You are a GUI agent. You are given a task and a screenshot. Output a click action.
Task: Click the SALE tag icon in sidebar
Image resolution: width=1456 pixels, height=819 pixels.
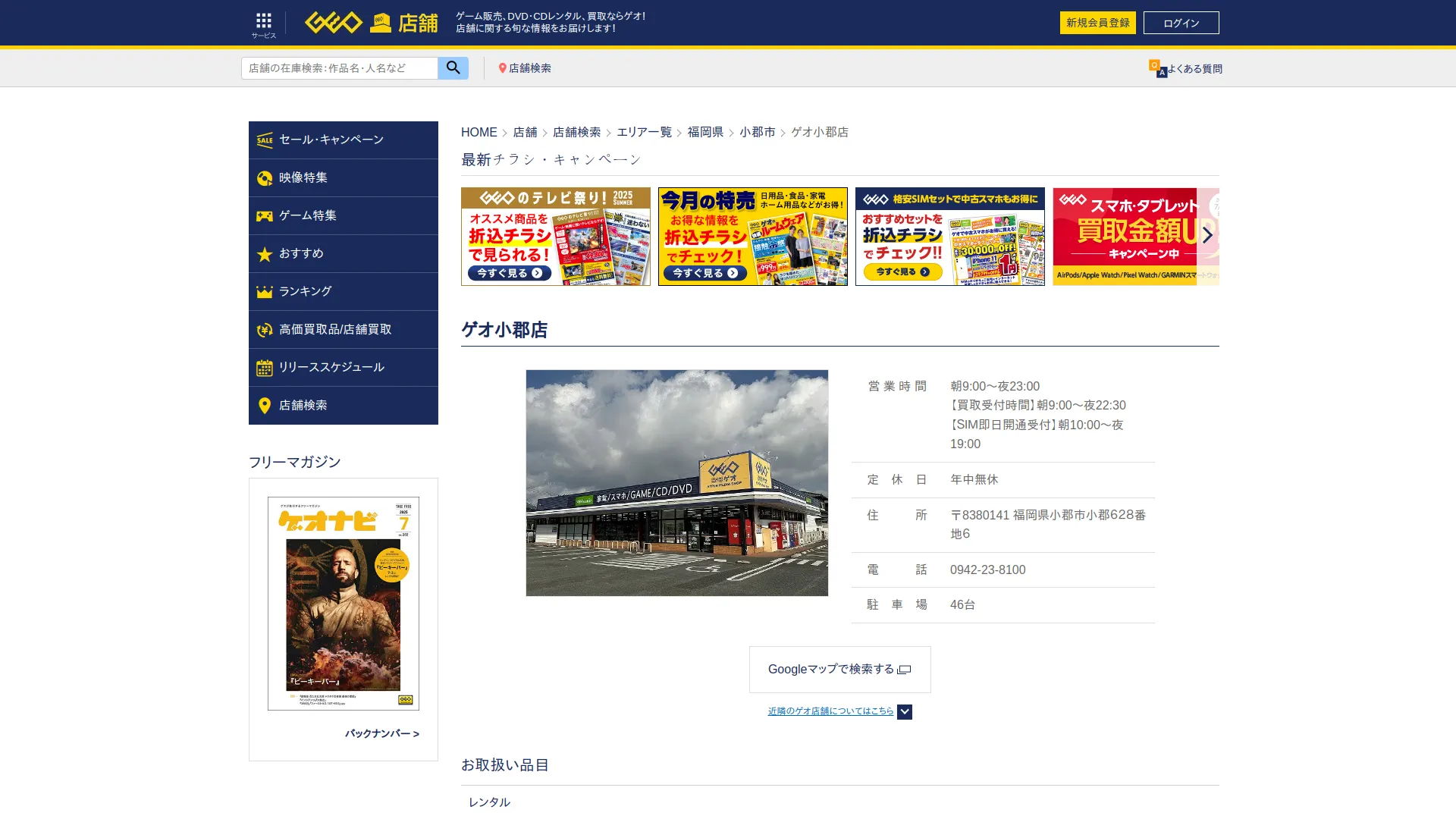click(265, 140)
